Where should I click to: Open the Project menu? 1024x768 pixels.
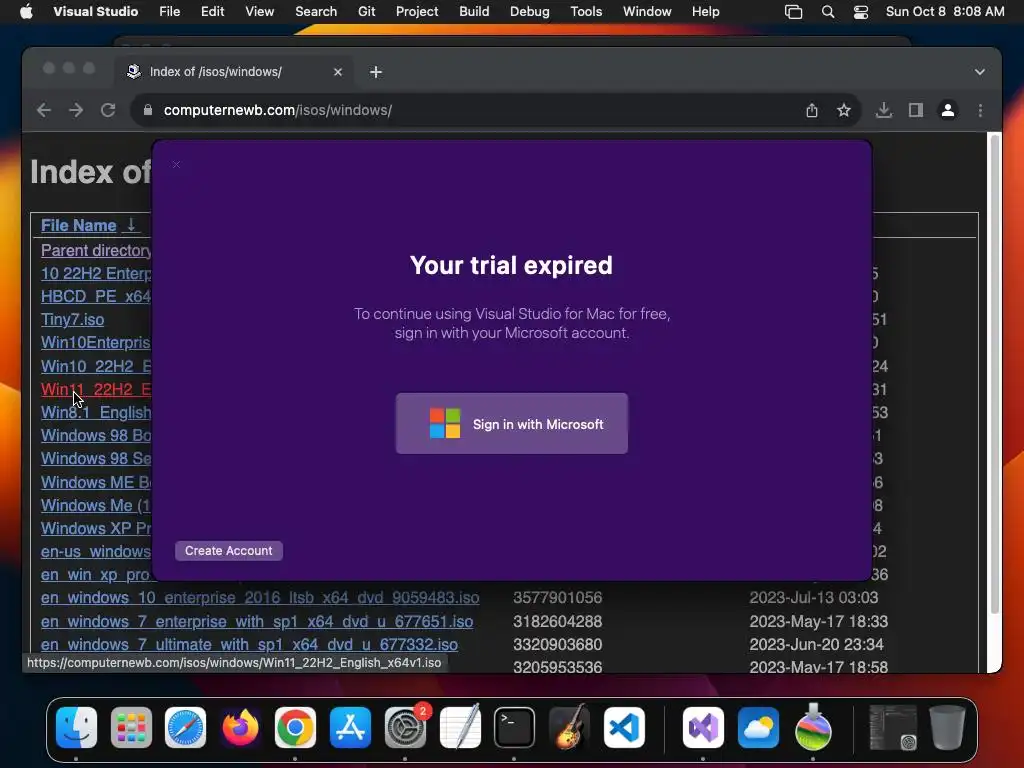[x=417, y=12]
